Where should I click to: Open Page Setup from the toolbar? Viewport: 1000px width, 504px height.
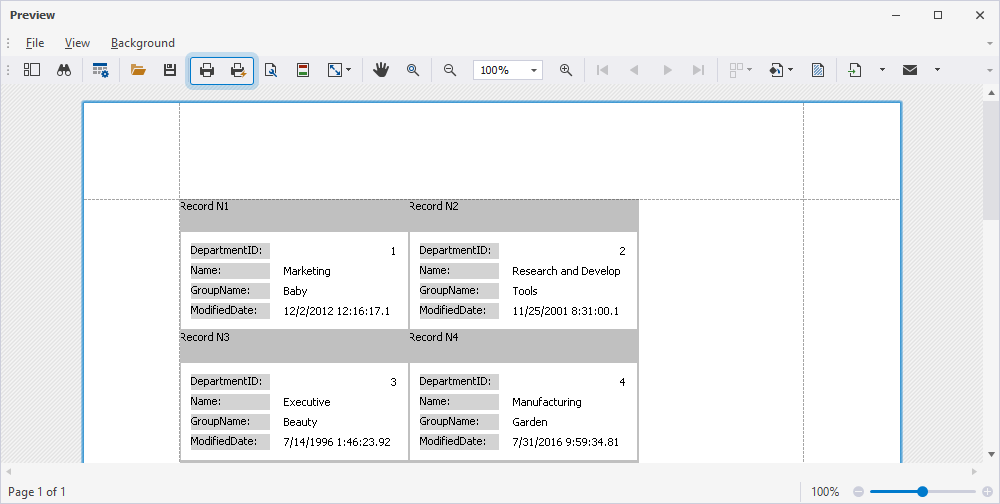click(x=271, y=70)
